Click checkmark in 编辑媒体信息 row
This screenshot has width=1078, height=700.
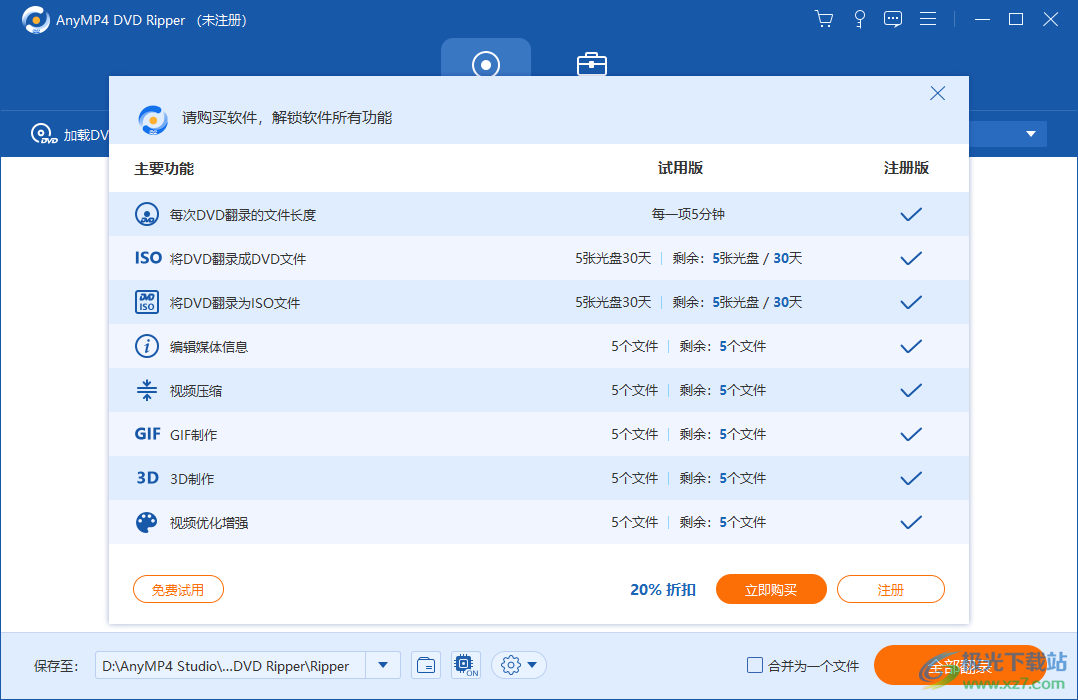coord(911,347)
